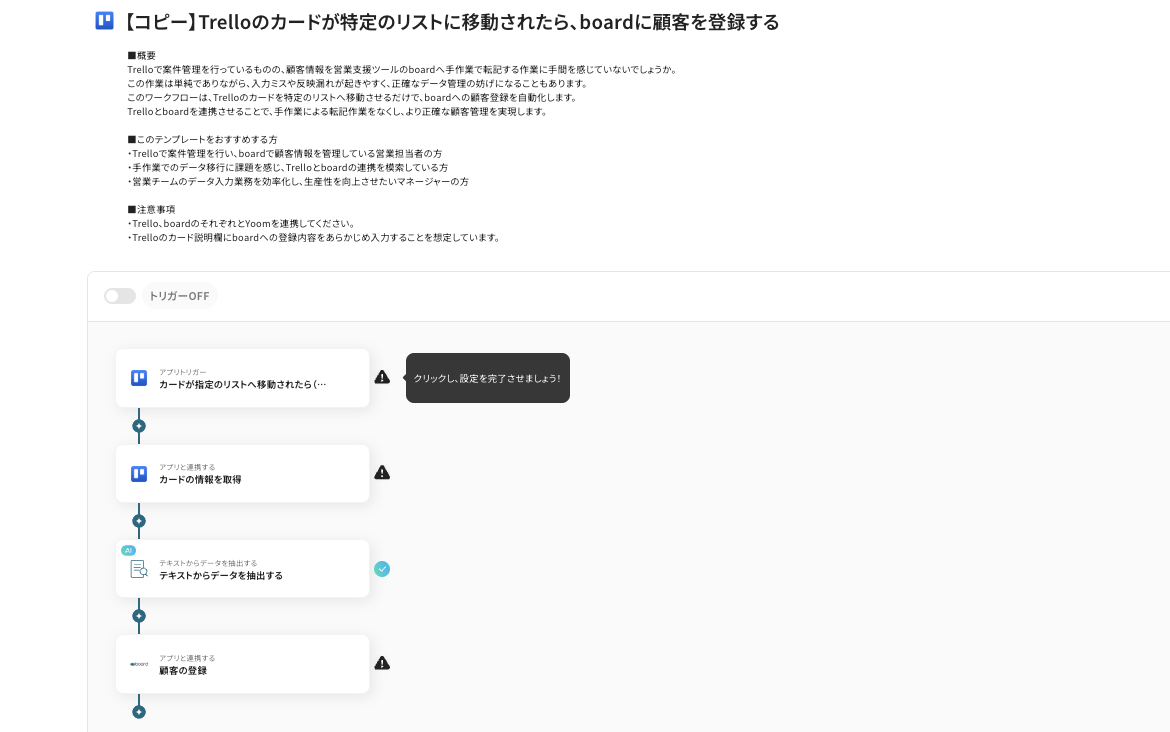Click warning icon next to the trigger step
1170x732 pixels.
coord(382,377)
